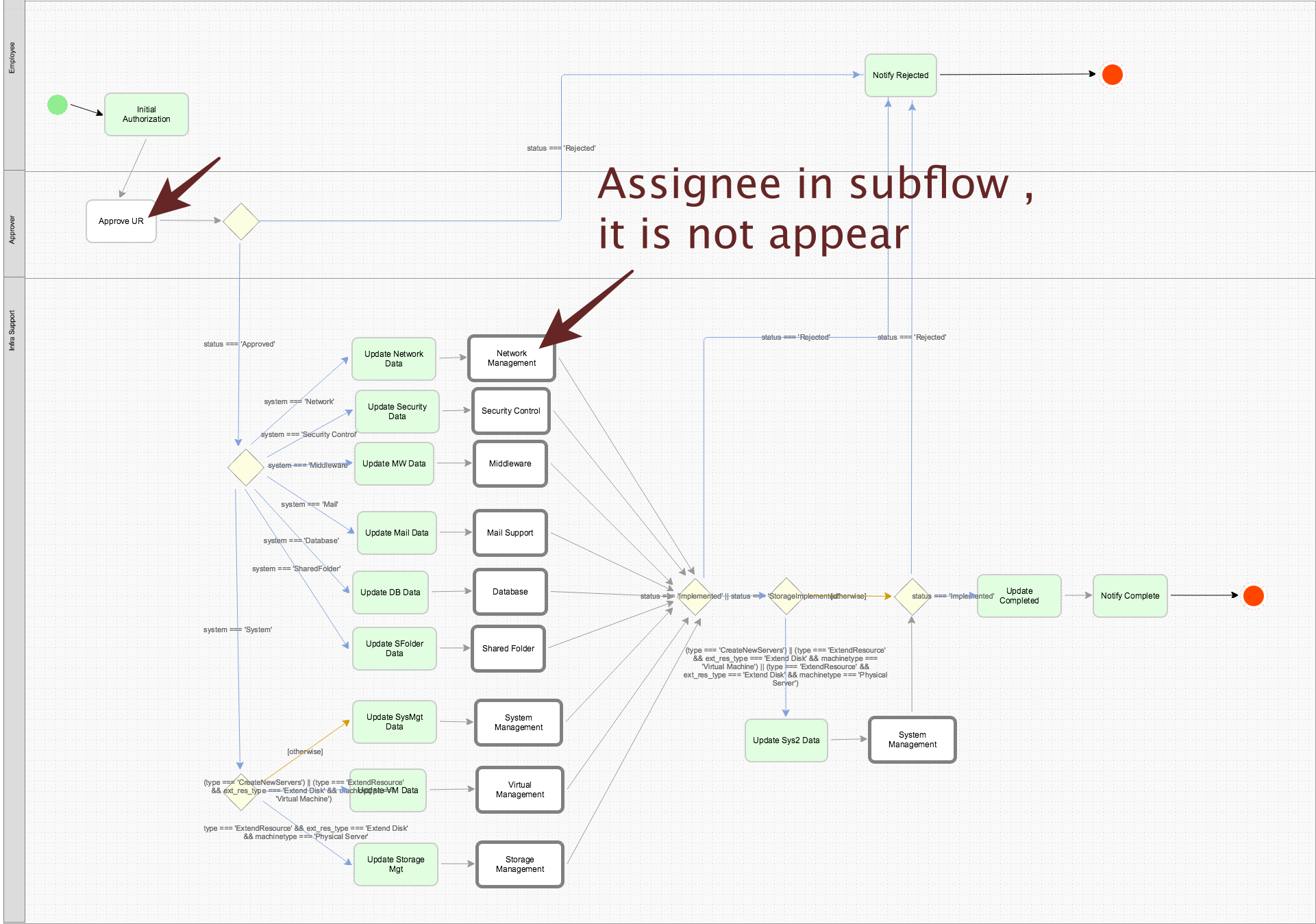Click the Storage Management subflow box

(x=519, y=864)
